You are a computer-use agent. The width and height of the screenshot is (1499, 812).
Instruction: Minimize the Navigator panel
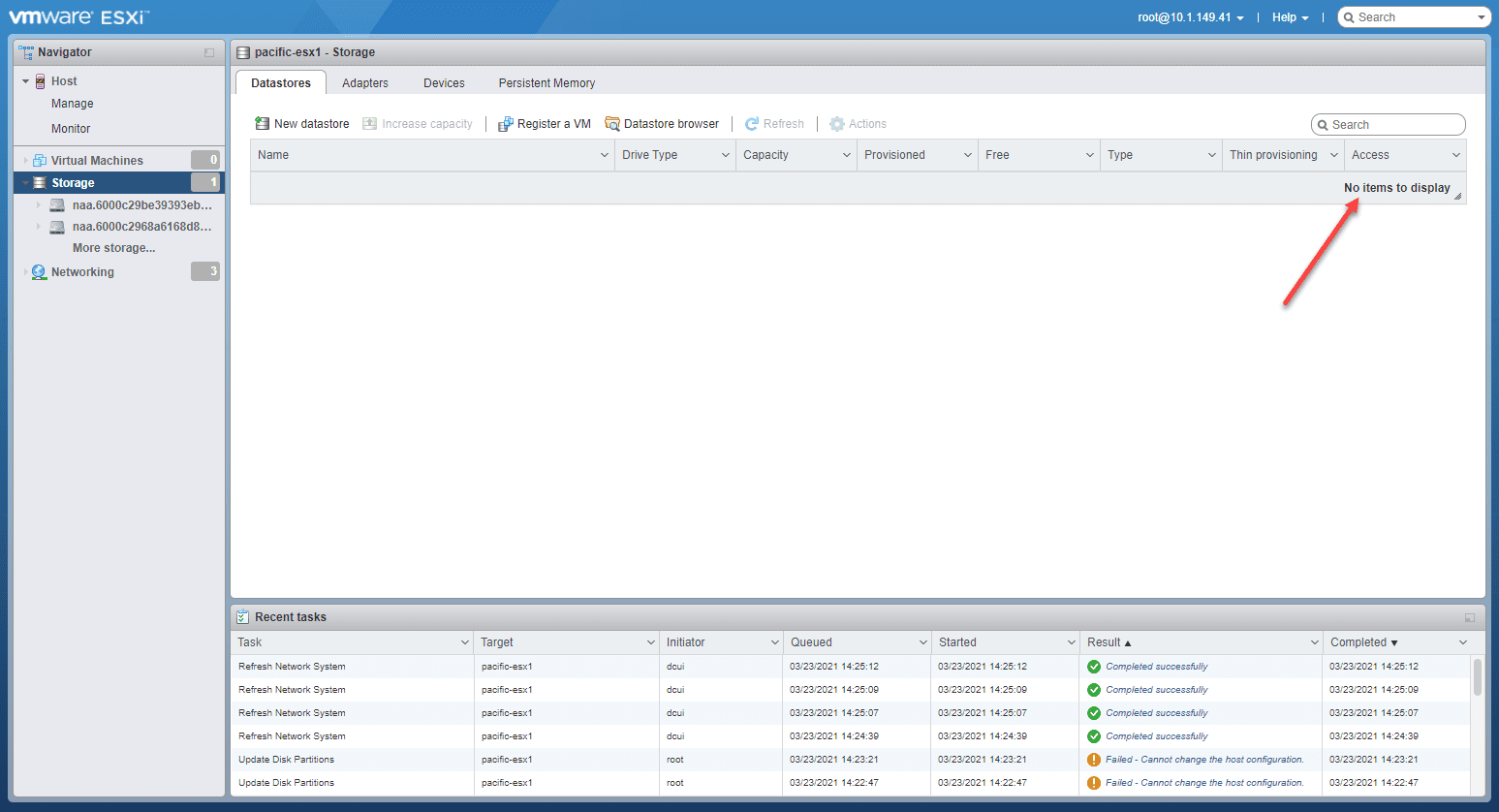tap(209, 52)
